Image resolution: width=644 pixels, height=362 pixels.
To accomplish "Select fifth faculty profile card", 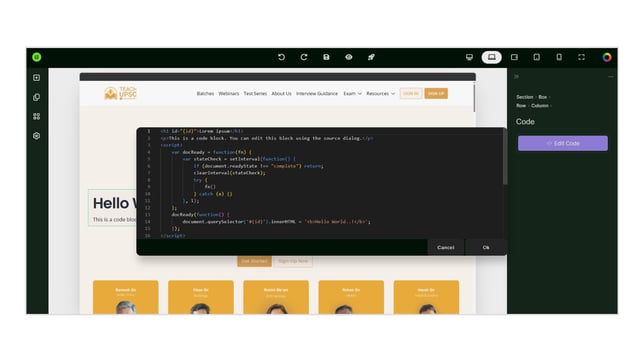I will click(x=426, y=297).
